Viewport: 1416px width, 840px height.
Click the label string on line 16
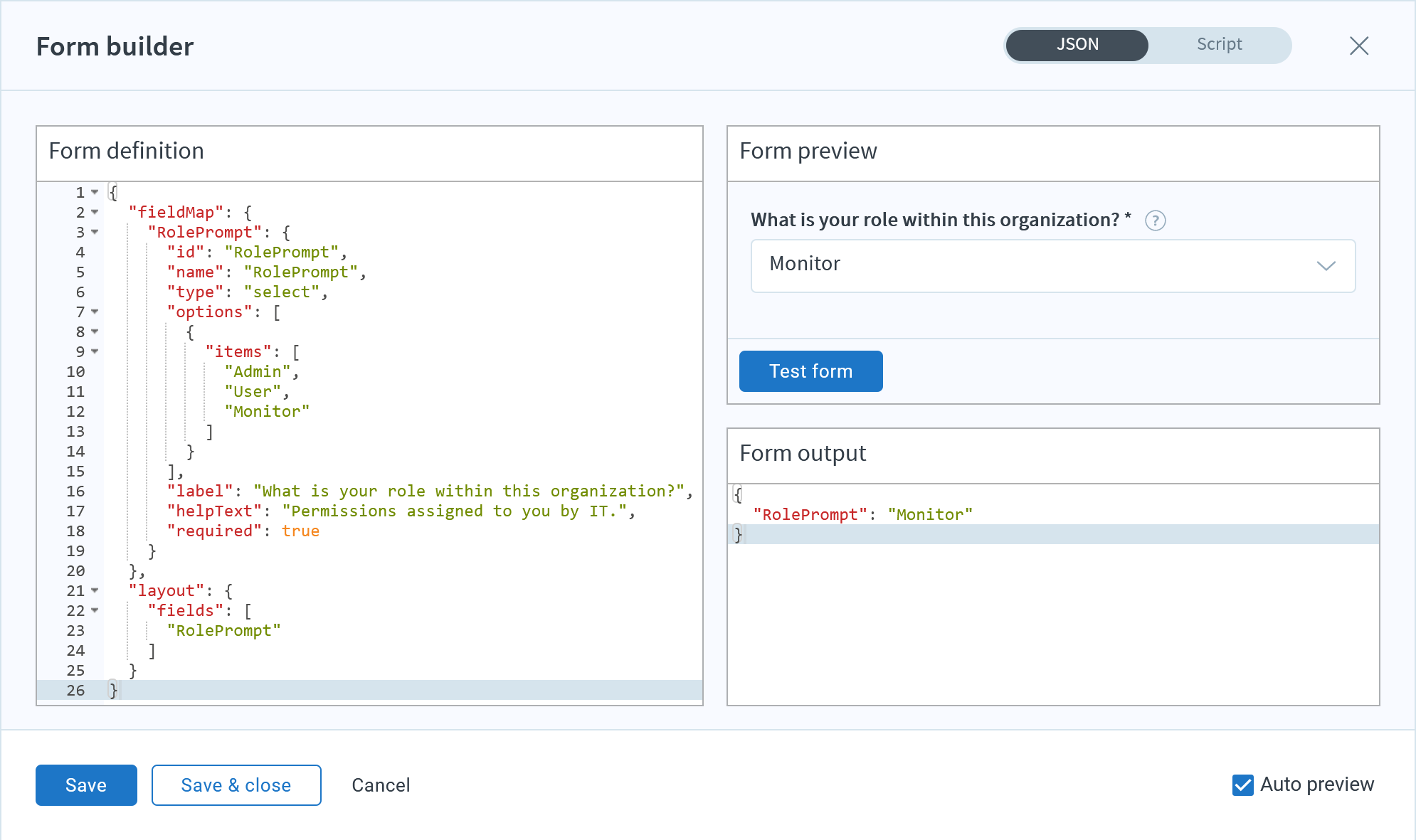click(x=469, y=491)
